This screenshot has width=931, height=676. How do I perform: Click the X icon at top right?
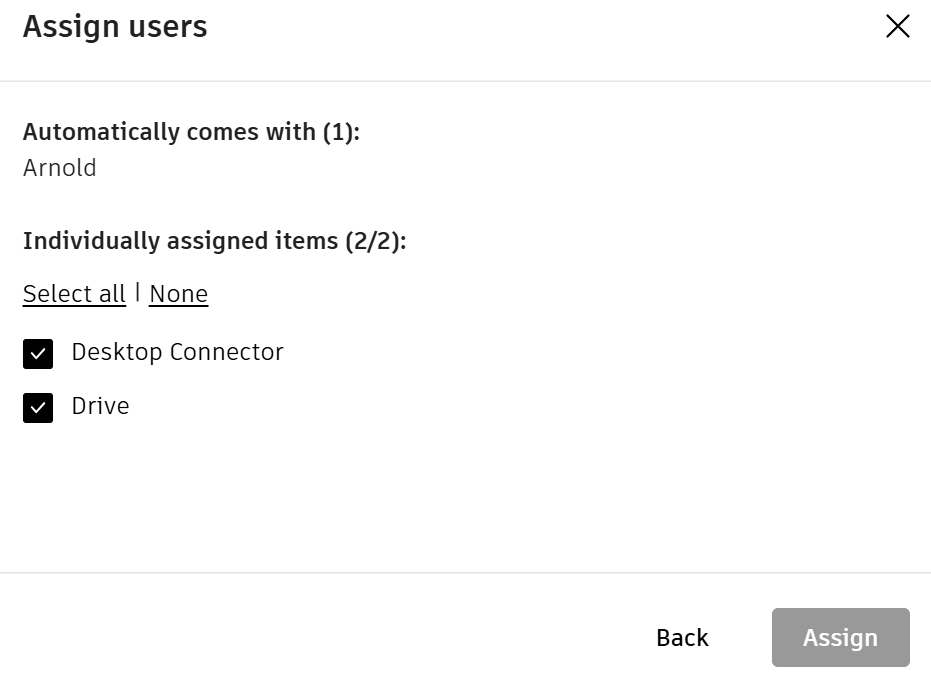(897, 27)
